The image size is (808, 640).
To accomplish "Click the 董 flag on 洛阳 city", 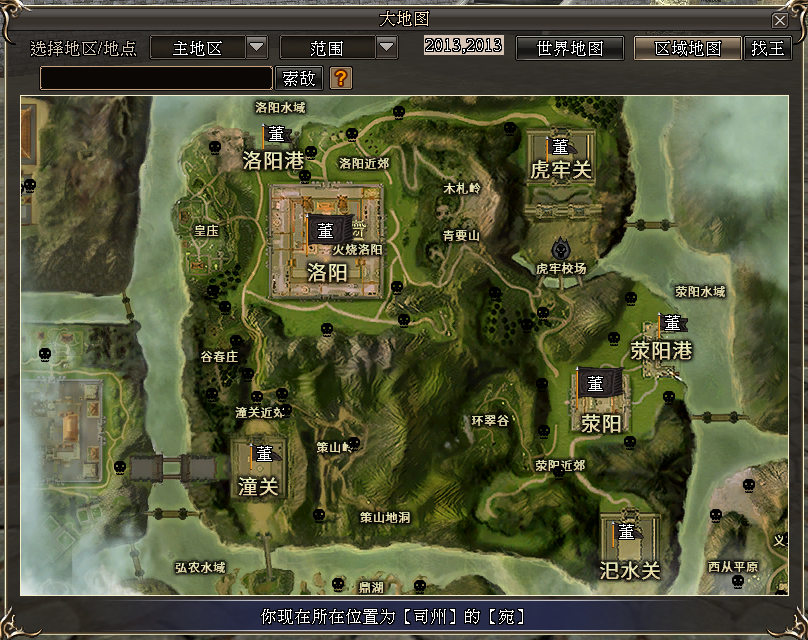I will (328, 231).
